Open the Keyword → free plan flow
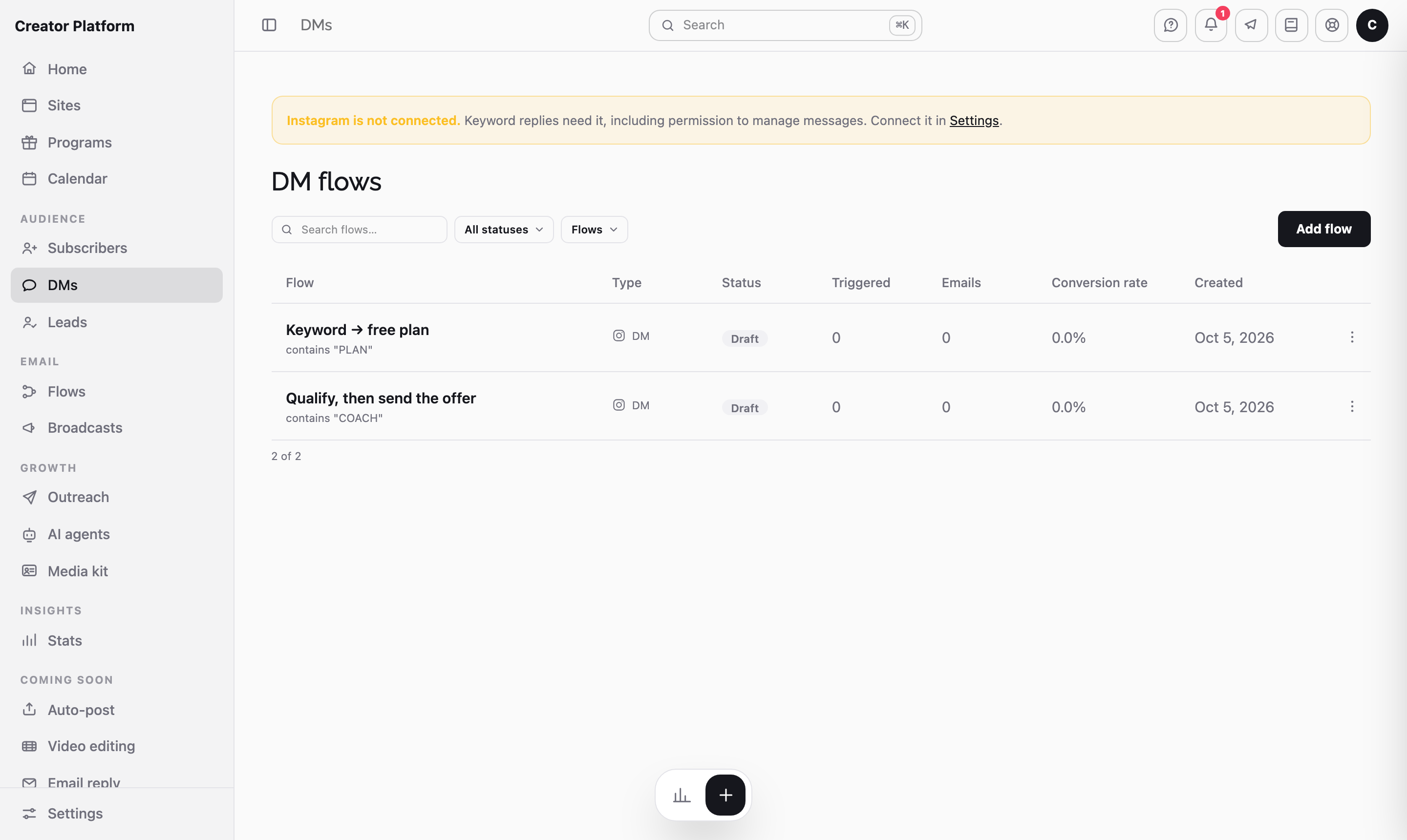1407x840 pixels. click(357, 330)
